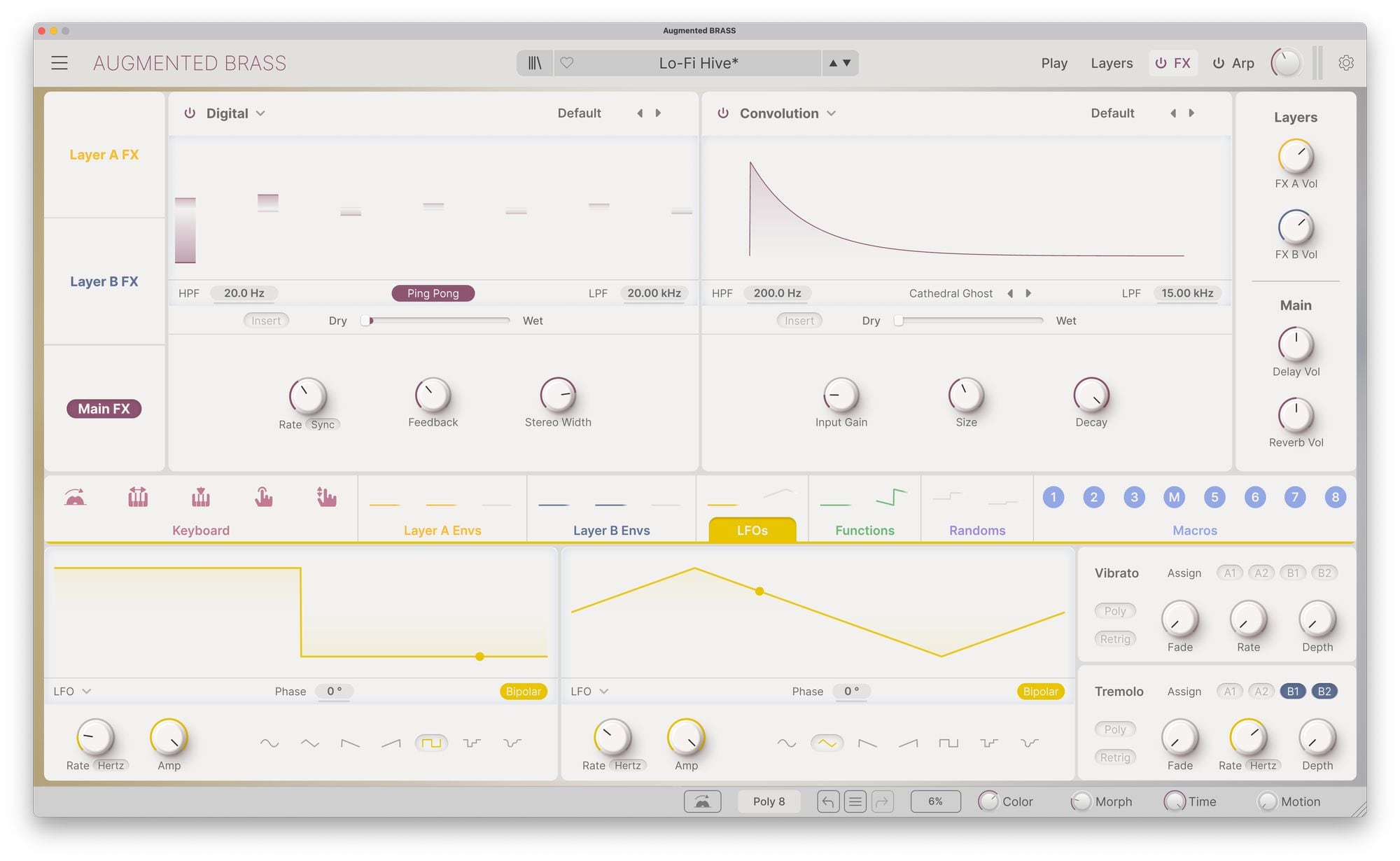Toggle Tremolo assign B1
Screen dimensions: 1400x861
1293,692
